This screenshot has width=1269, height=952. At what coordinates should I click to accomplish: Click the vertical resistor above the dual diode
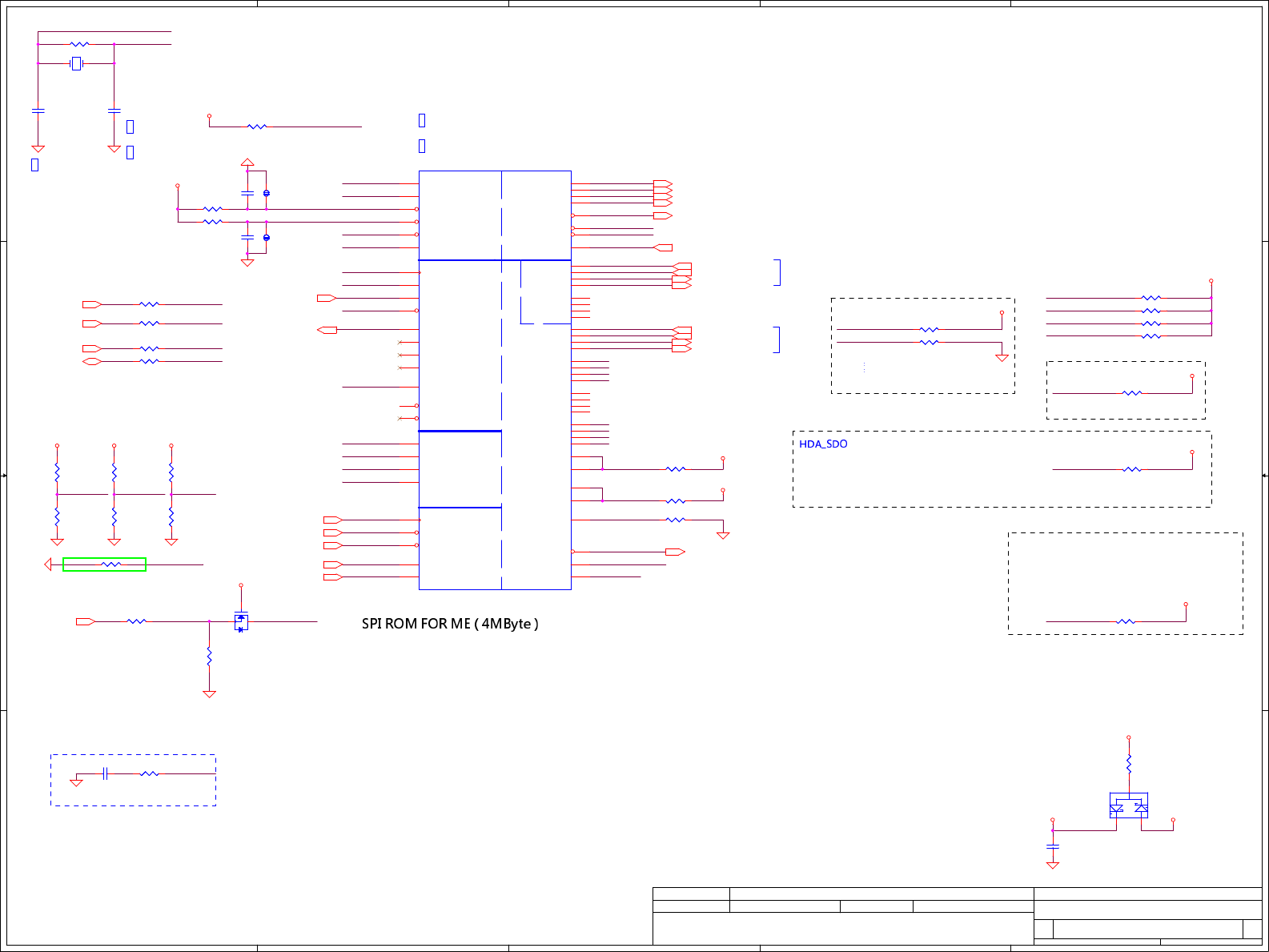click(x=1129, y=764)
